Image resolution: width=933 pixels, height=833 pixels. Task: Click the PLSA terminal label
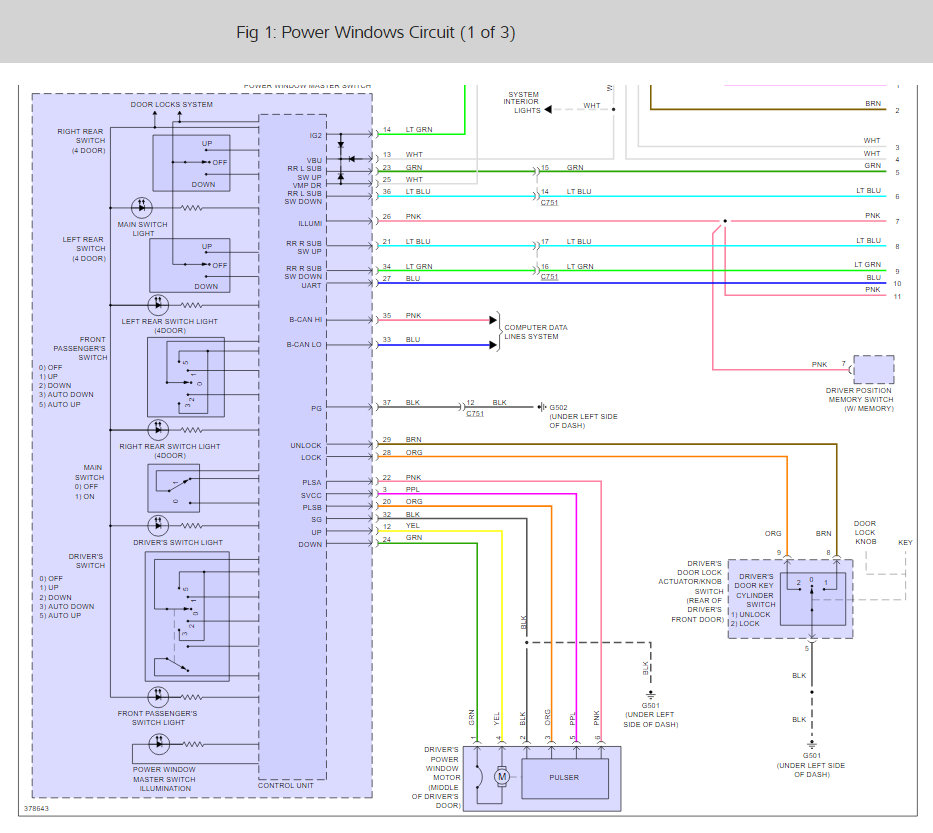(x=312, y=483)
